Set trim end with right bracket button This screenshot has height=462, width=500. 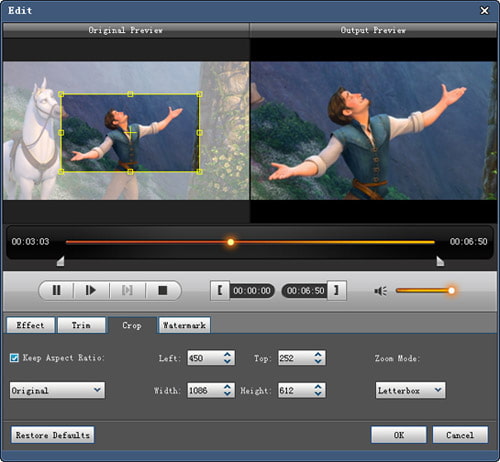click(x=336, y=290)
